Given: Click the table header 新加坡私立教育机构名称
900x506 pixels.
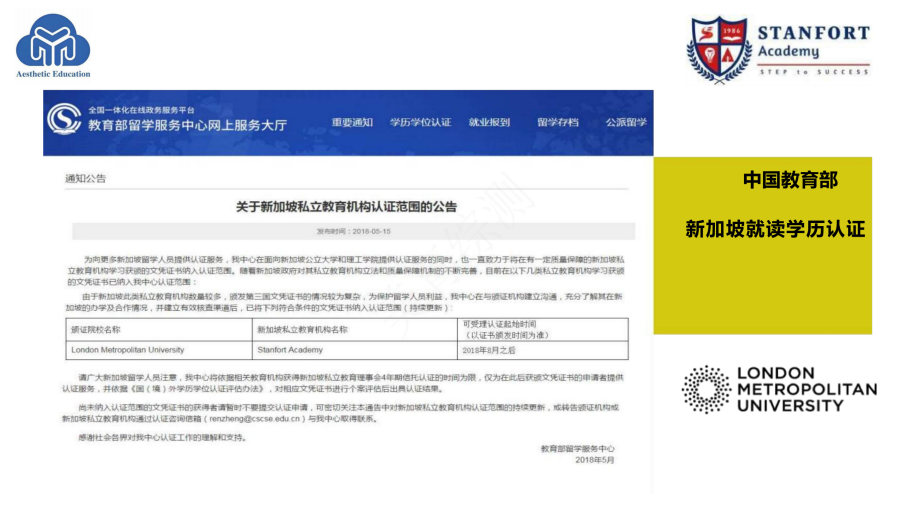Looking at the screenshot, I should (302, 330).
